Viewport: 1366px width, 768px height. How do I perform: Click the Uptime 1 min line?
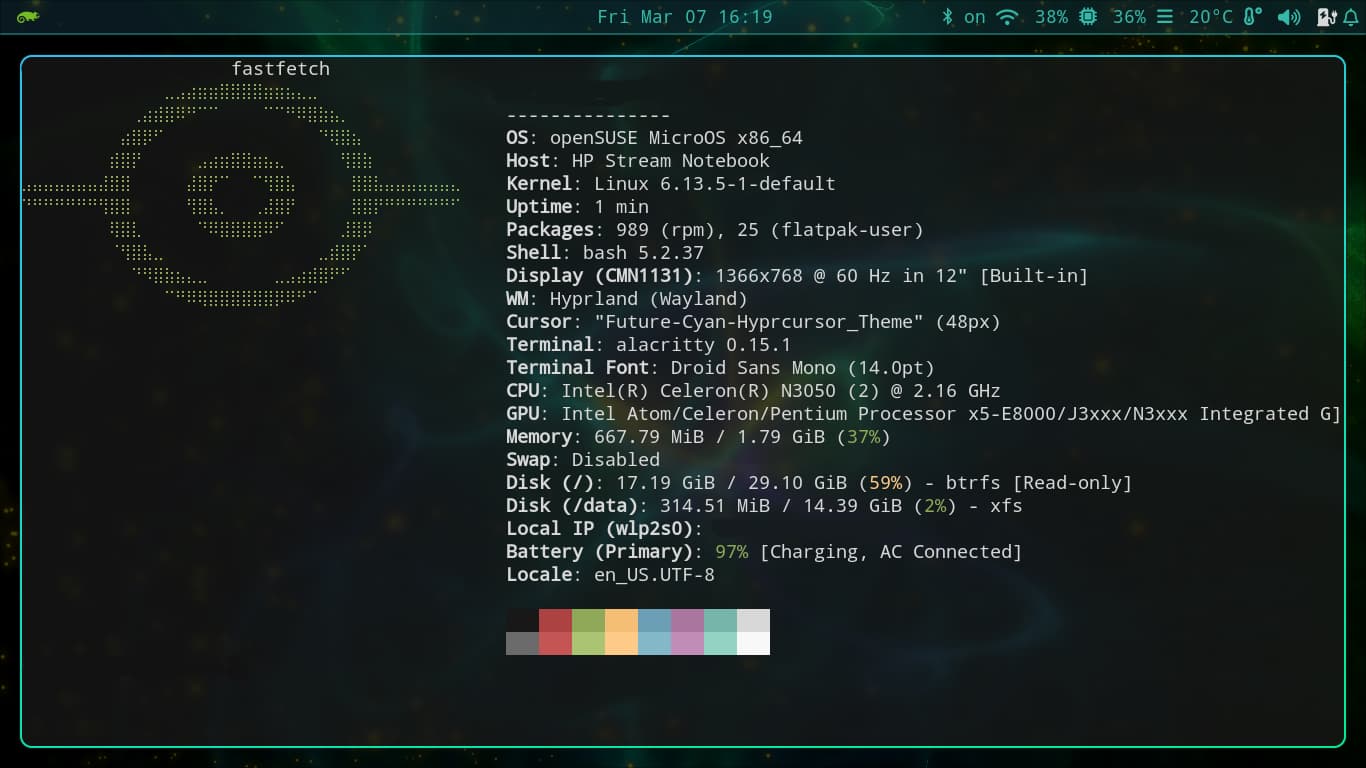click(x=578, y=207)
